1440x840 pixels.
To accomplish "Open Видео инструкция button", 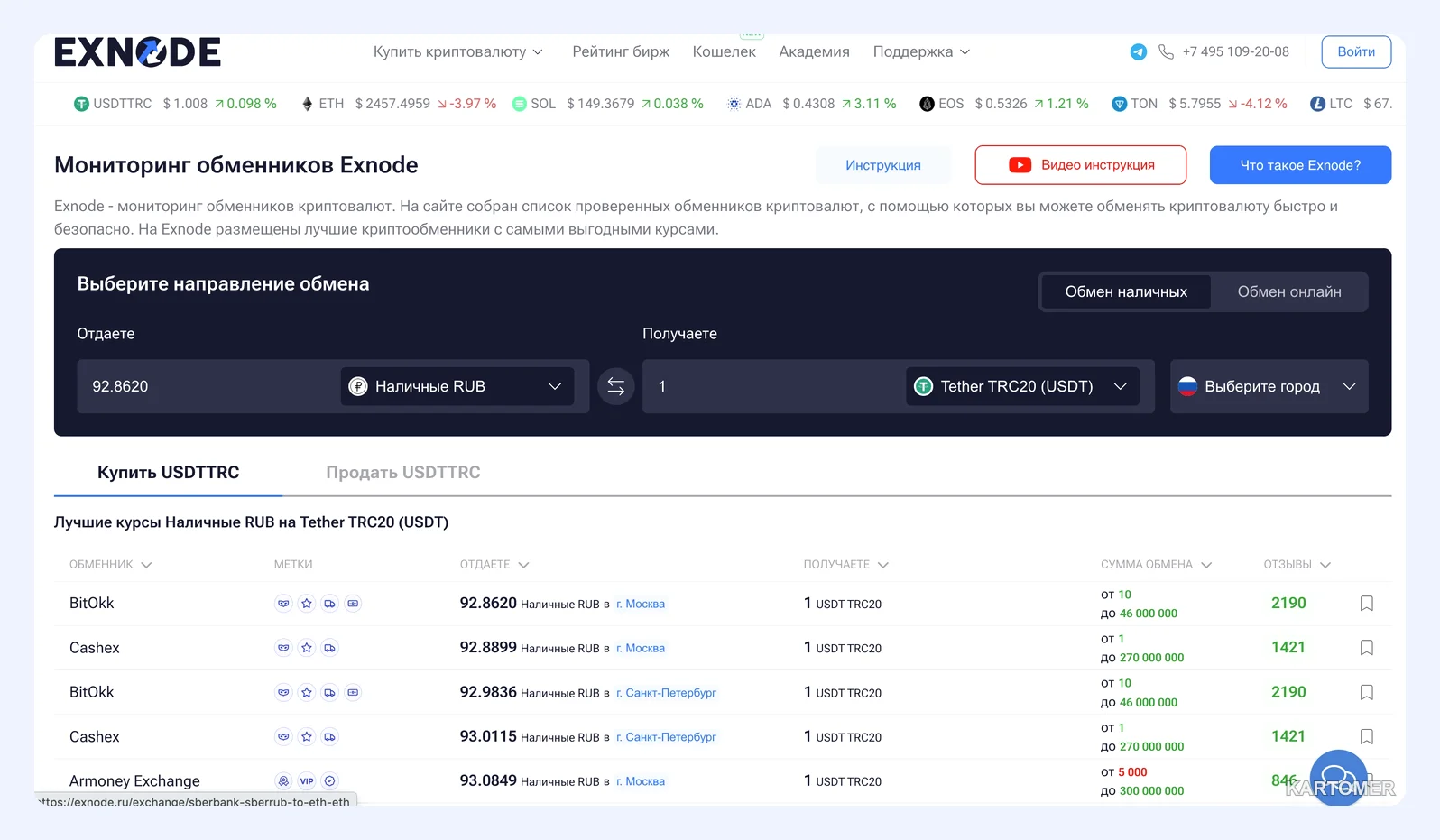I will (1081, 165).
